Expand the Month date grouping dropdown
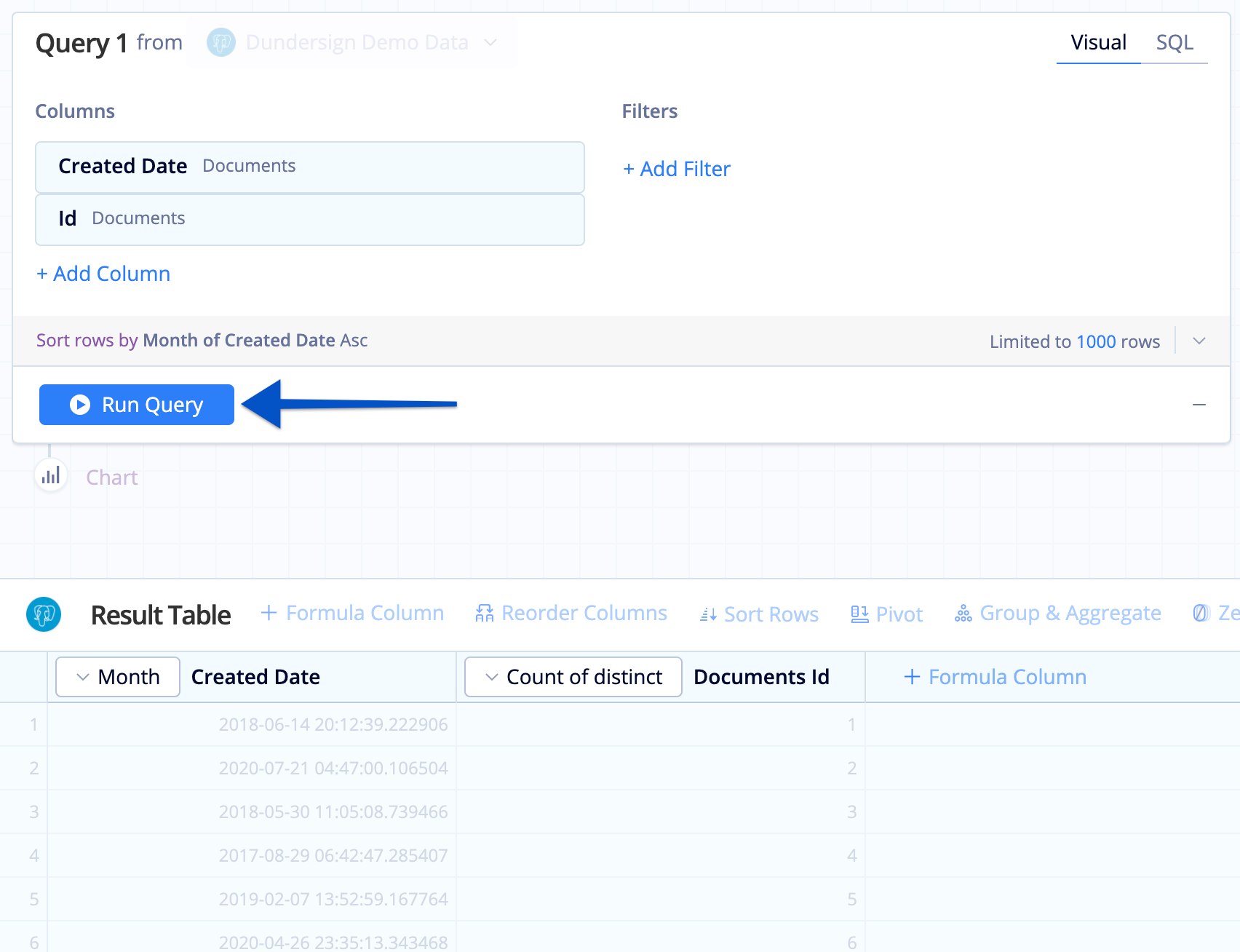Viewport: 1240px width, 952px height. pos(117,677)
